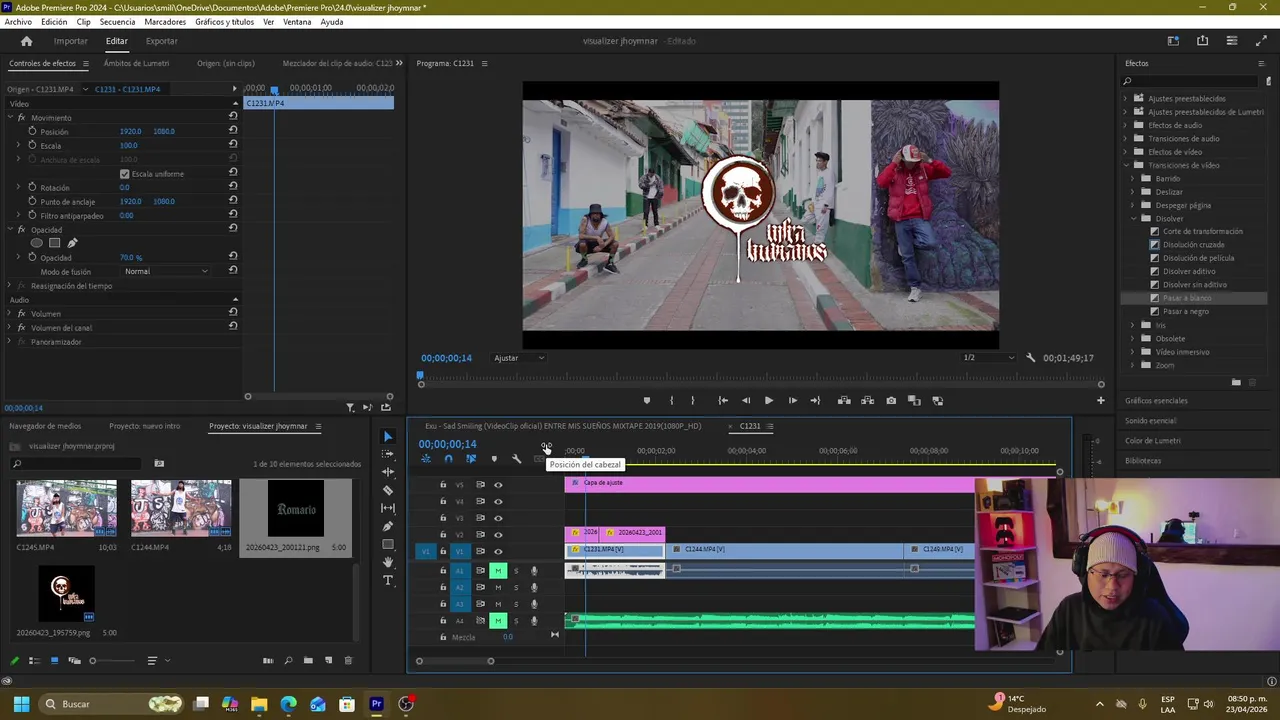The image size is (1280, 720).
Task: Select the Razor (cuchilla) tool
Action: [x=388, y=490]
